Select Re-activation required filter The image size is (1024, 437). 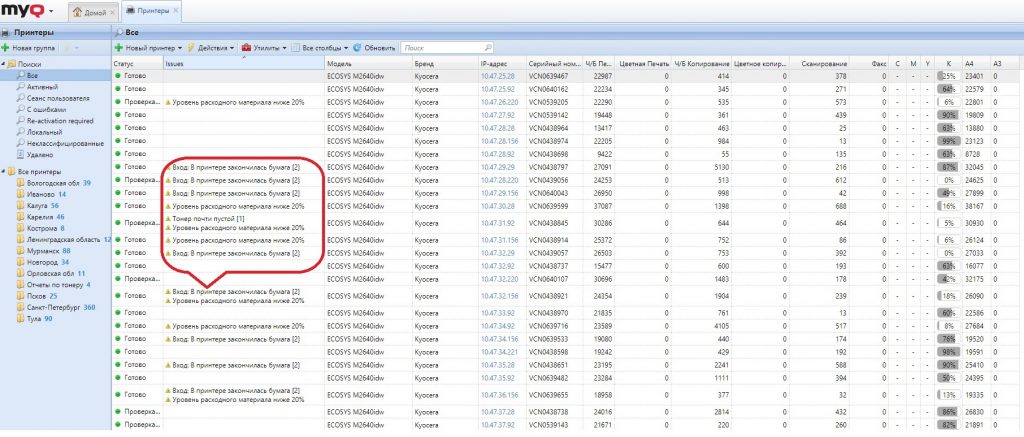pyautogui.click(x=60, y=121)
